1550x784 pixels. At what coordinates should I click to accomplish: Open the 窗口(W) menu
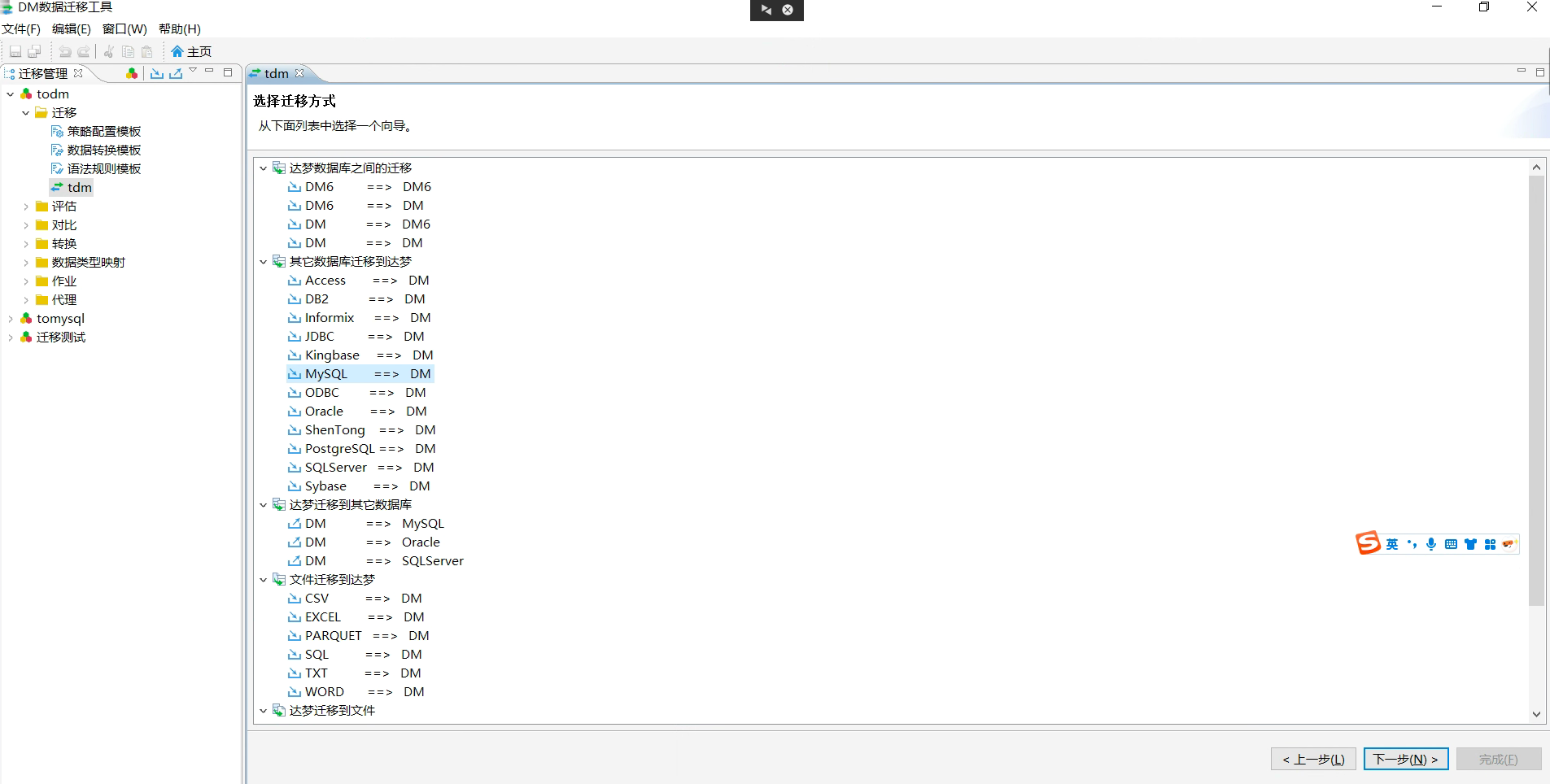[124, 29]
